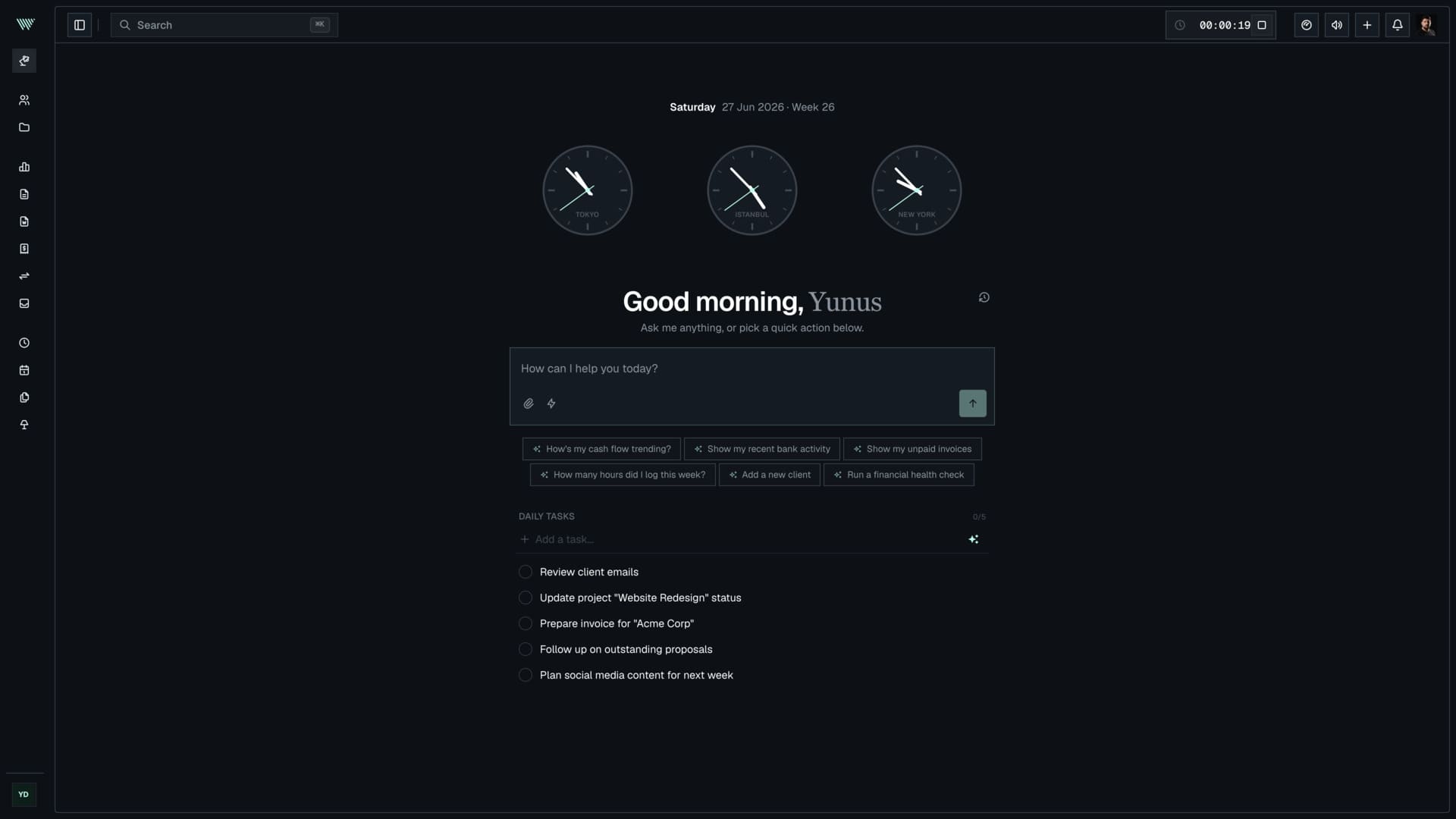Screen dimensions: 1456x819
Task: Open the floor lamp icon in sidebar
Action: [x=24, y=425]
